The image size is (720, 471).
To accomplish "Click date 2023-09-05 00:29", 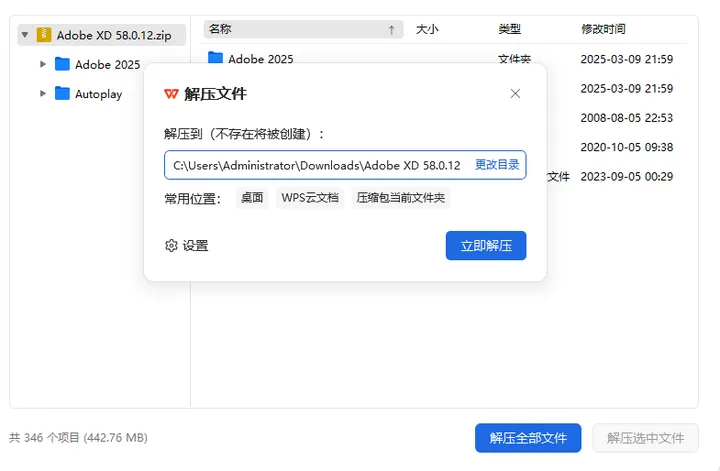I will tap(627, 177).
